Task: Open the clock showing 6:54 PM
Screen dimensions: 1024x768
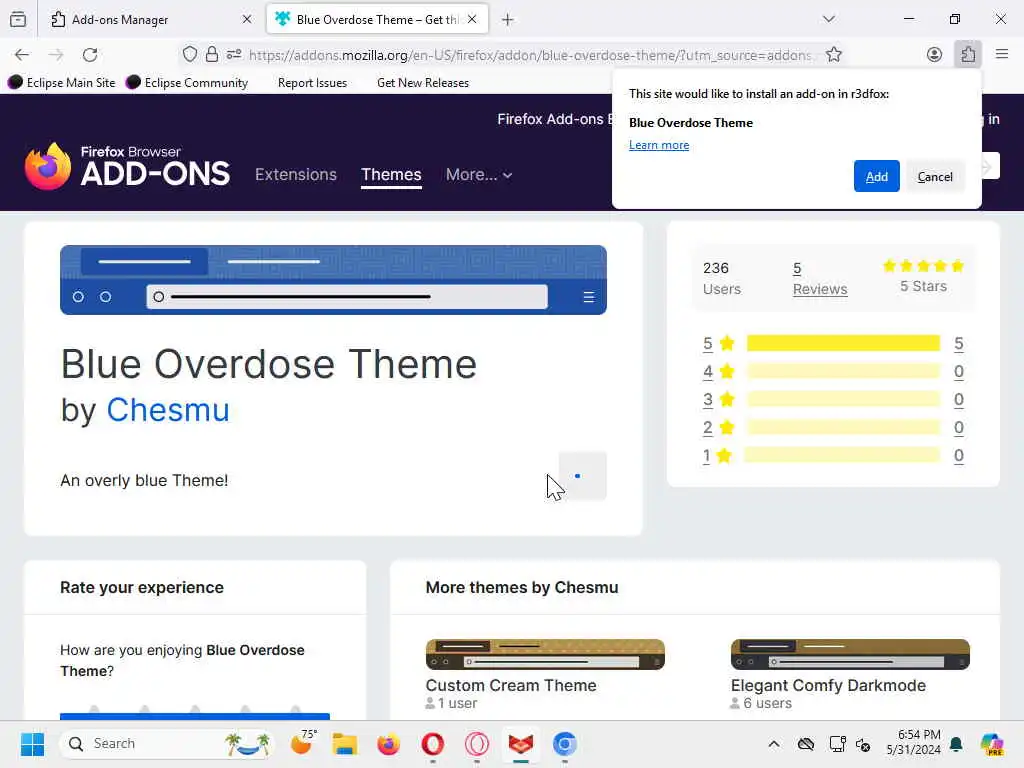Action: 914,743
